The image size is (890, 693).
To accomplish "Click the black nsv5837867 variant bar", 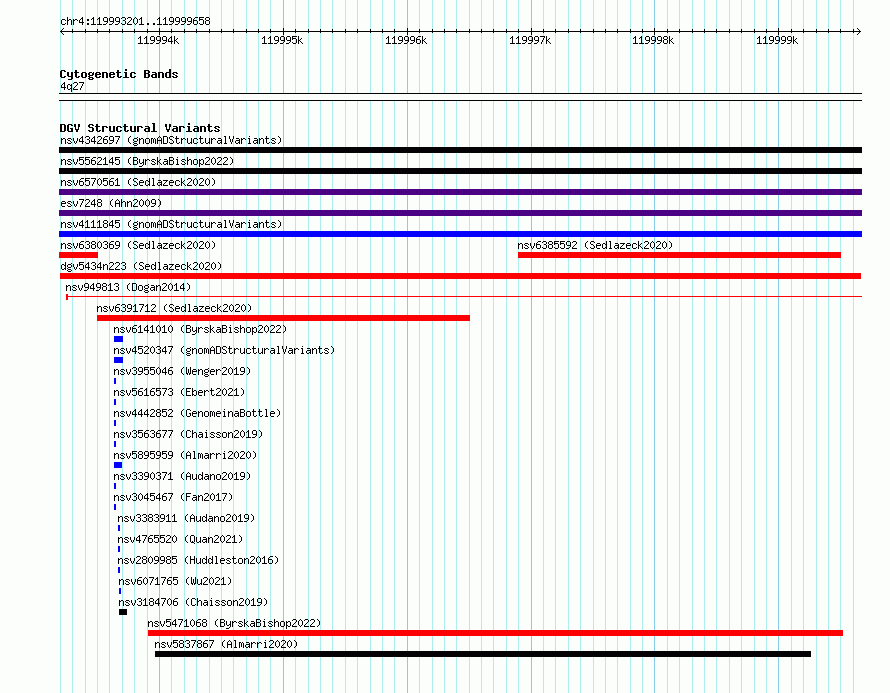I will 483,654.
